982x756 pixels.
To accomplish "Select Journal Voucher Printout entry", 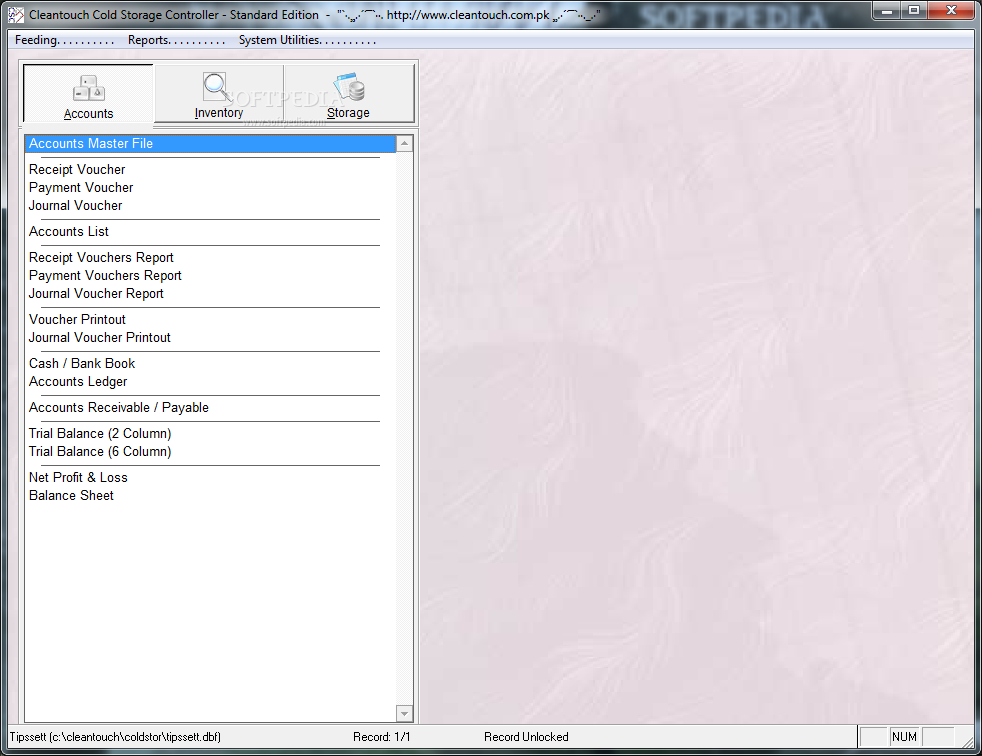I will click(x=100, y=338).
